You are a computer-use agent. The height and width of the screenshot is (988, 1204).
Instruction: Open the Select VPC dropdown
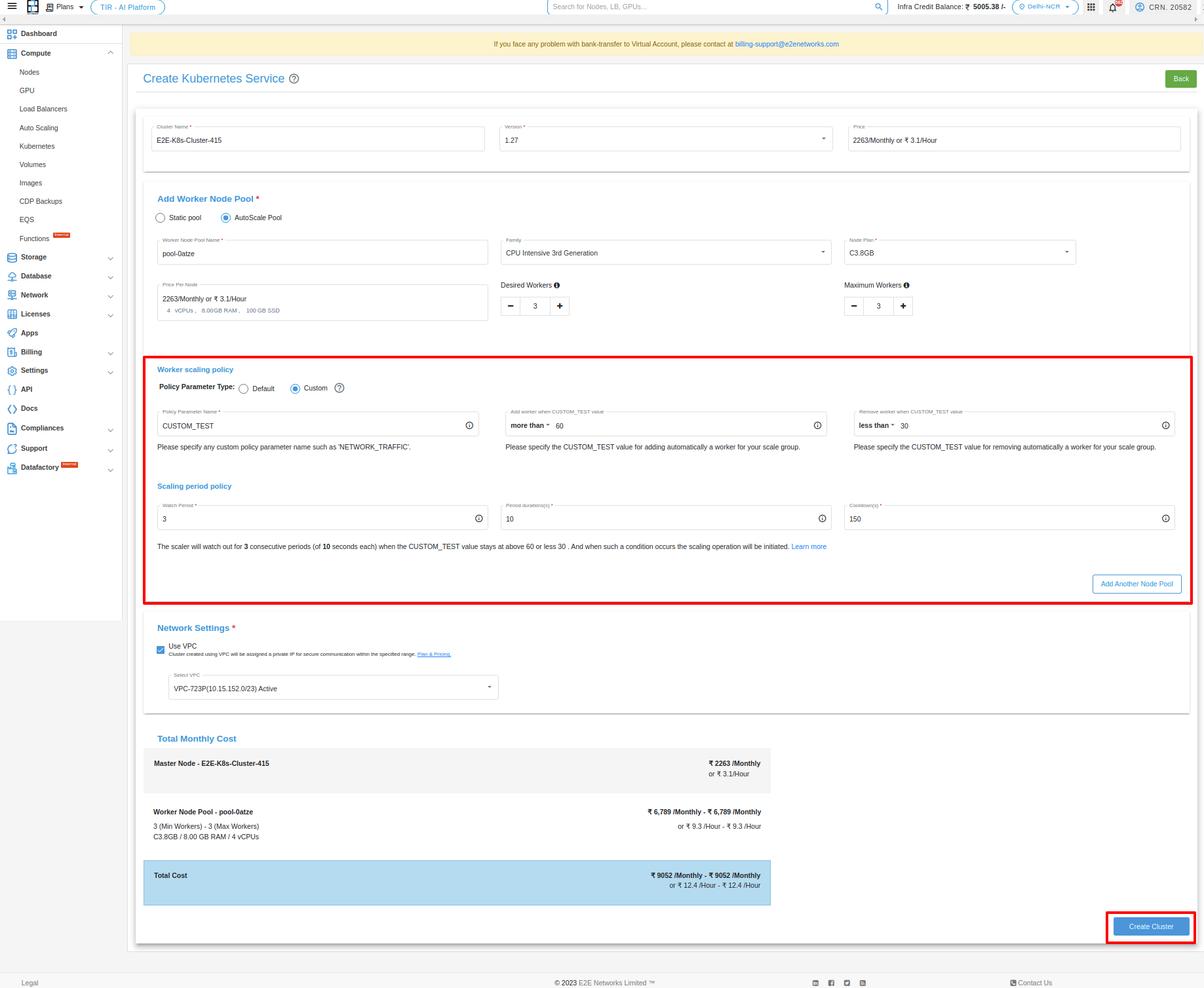(333, 688)
